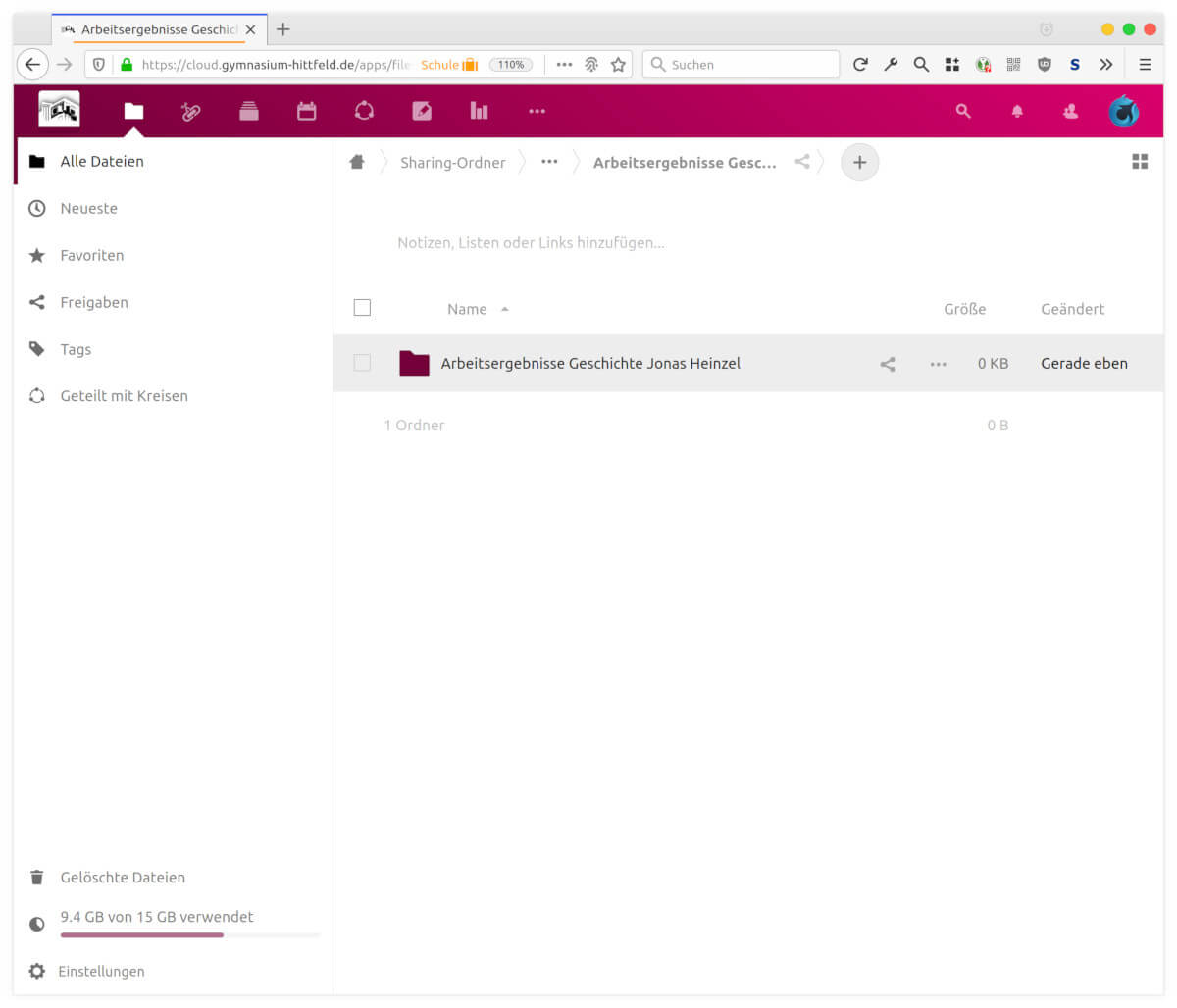Screen dimensions: 1177x1008
Task: Open the folder row actions menu
Action: click(x=939, y=364)
